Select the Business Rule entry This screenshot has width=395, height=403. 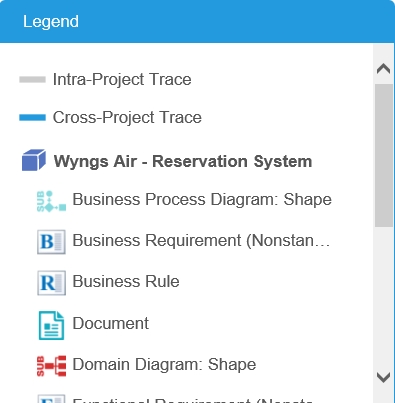pos(126,281)
